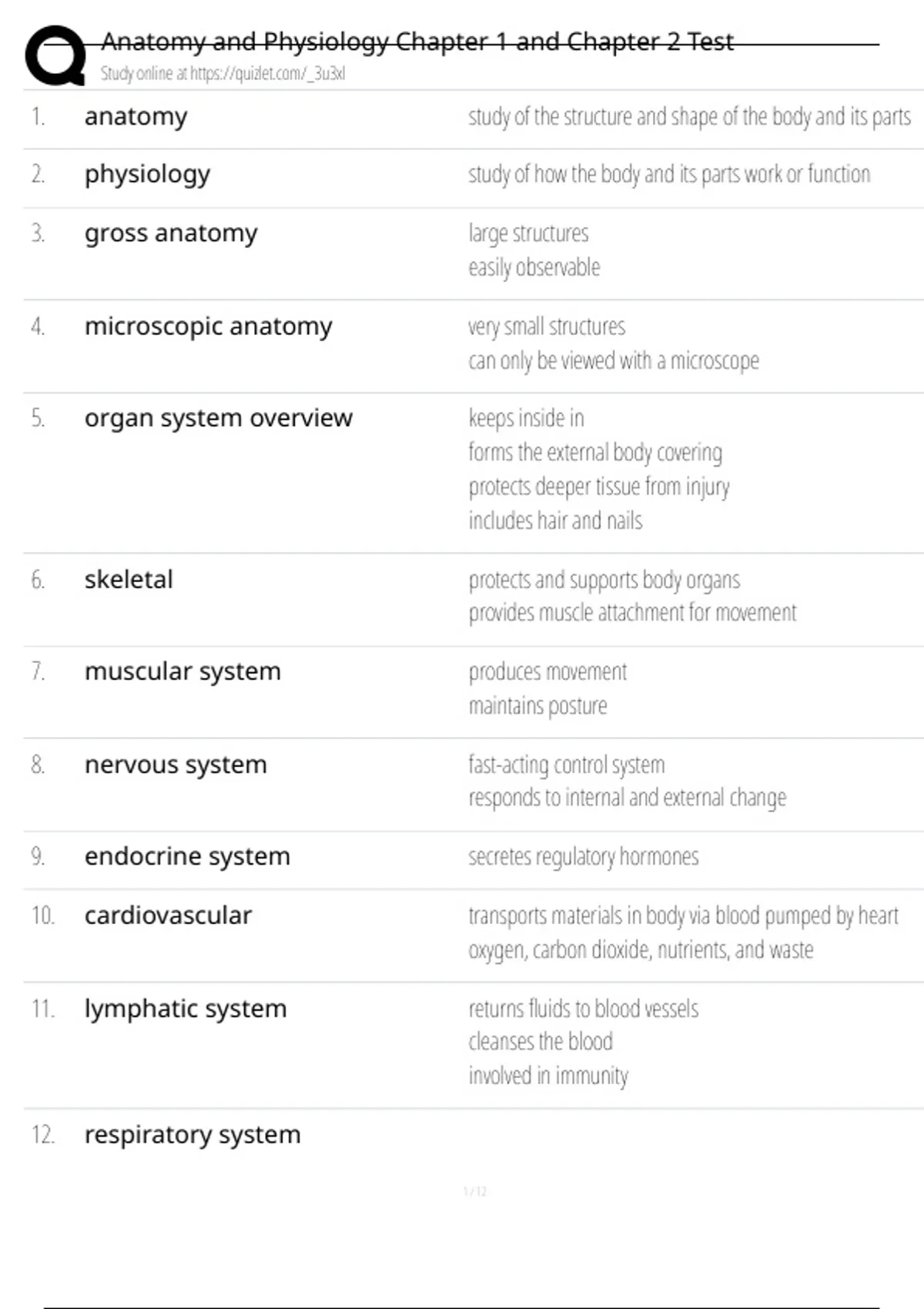Click the 'produces movement' definition line
This screenshot has height=1309, width=924.
(x=547, y=672)
